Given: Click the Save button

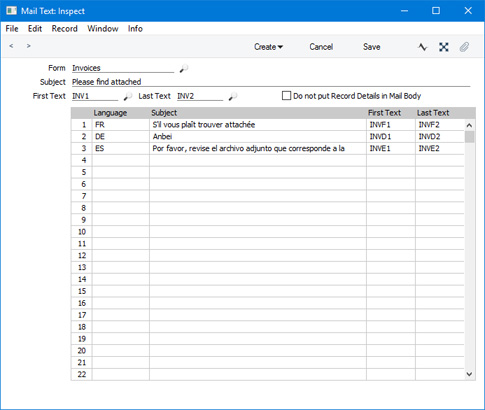Looking at the screenshot, I should (372, 47).
